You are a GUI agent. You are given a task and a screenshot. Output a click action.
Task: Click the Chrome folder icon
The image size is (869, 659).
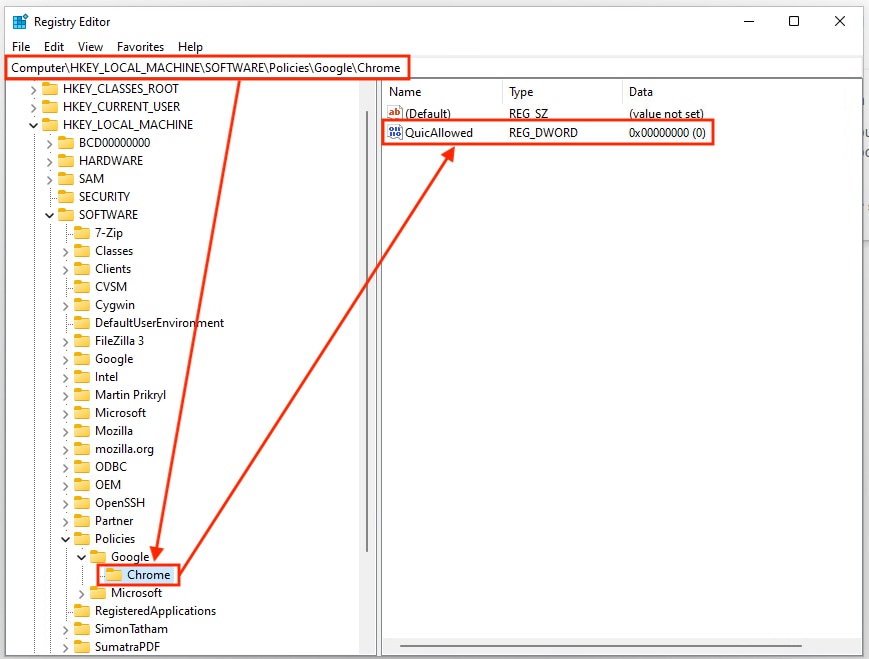tap(114, 575)
